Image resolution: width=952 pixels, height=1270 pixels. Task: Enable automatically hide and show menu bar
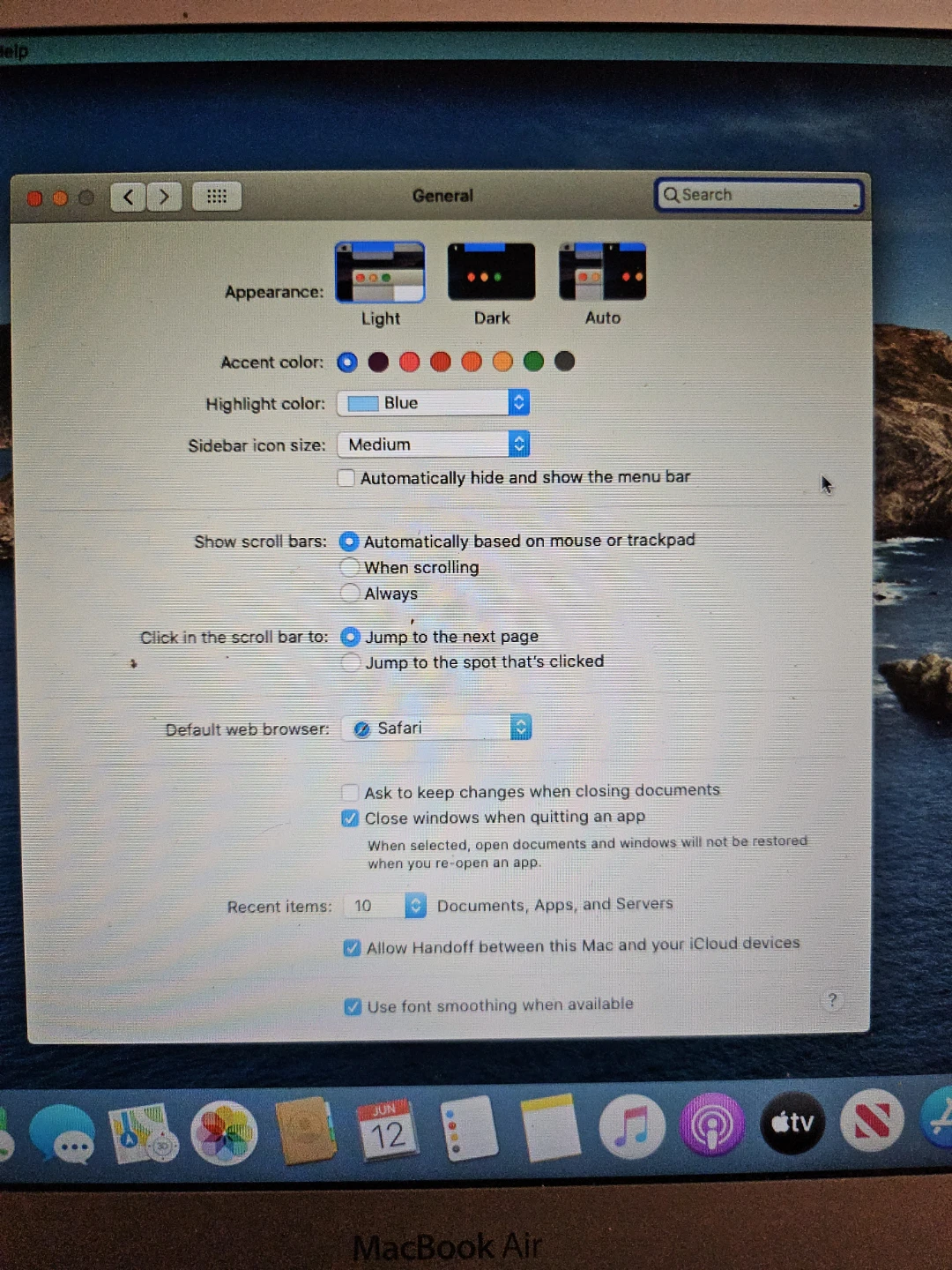[346, 478]
